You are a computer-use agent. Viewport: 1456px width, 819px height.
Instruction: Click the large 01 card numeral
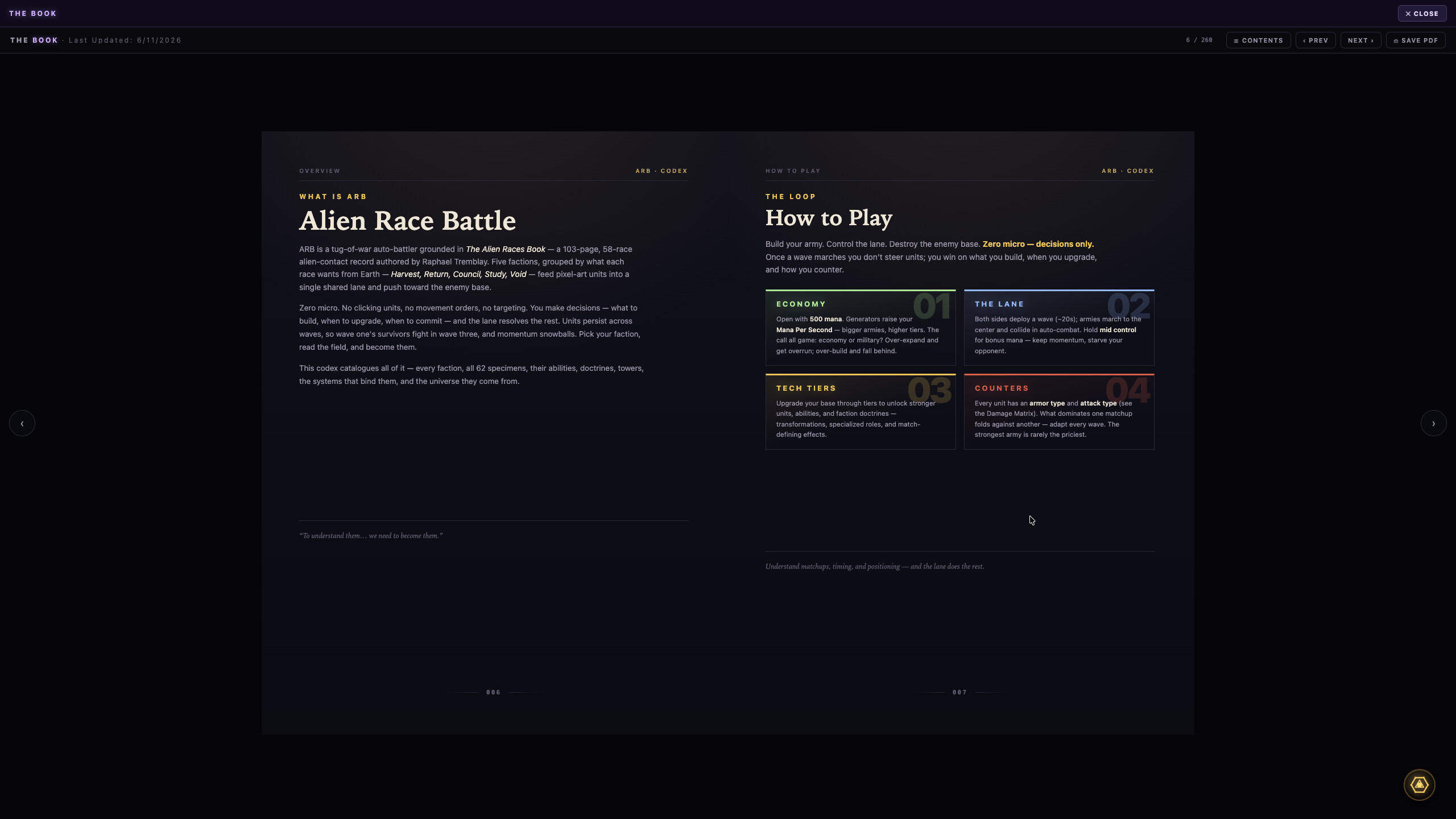931,306
